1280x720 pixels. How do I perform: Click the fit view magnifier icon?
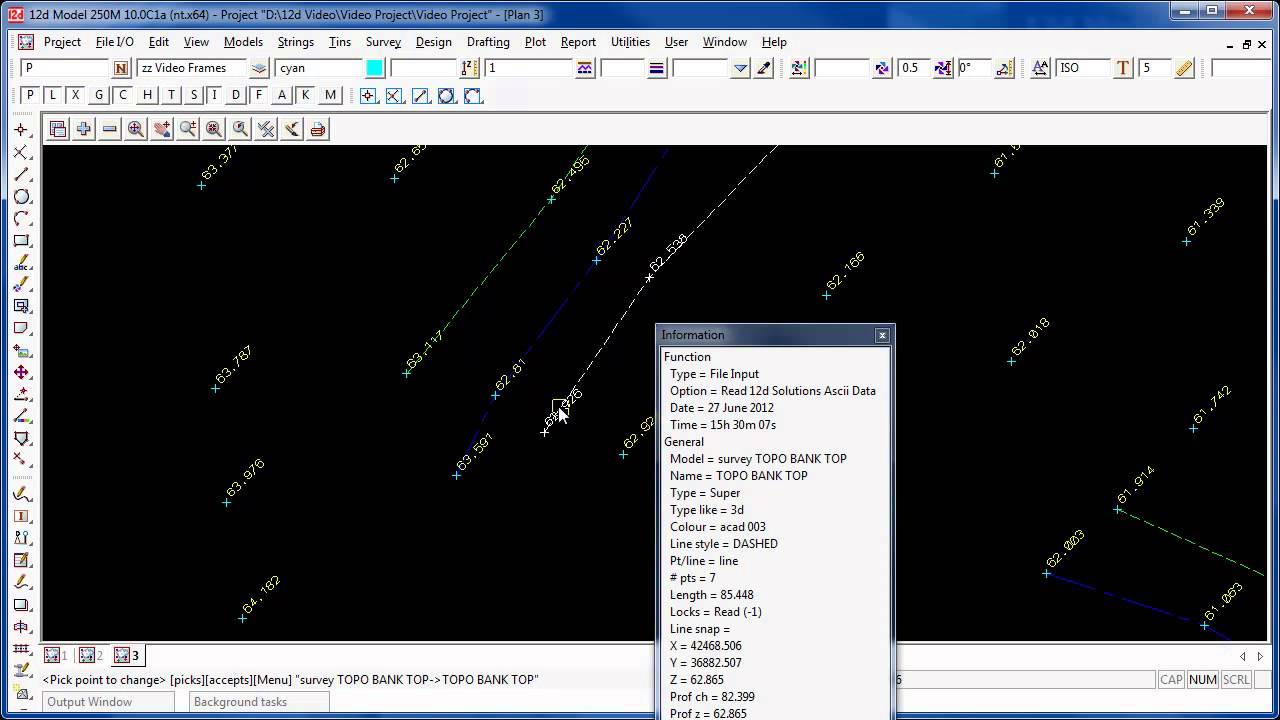214,129
